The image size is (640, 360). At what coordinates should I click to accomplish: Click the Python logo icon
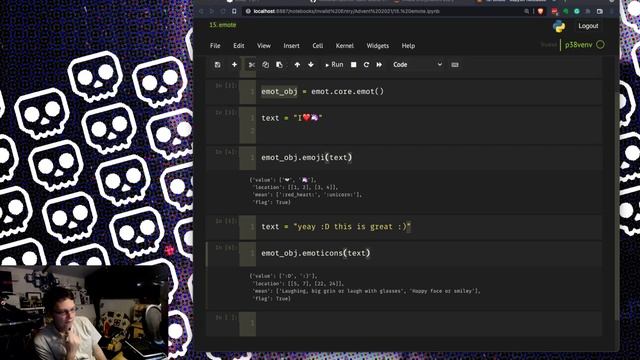coord(559,26)
